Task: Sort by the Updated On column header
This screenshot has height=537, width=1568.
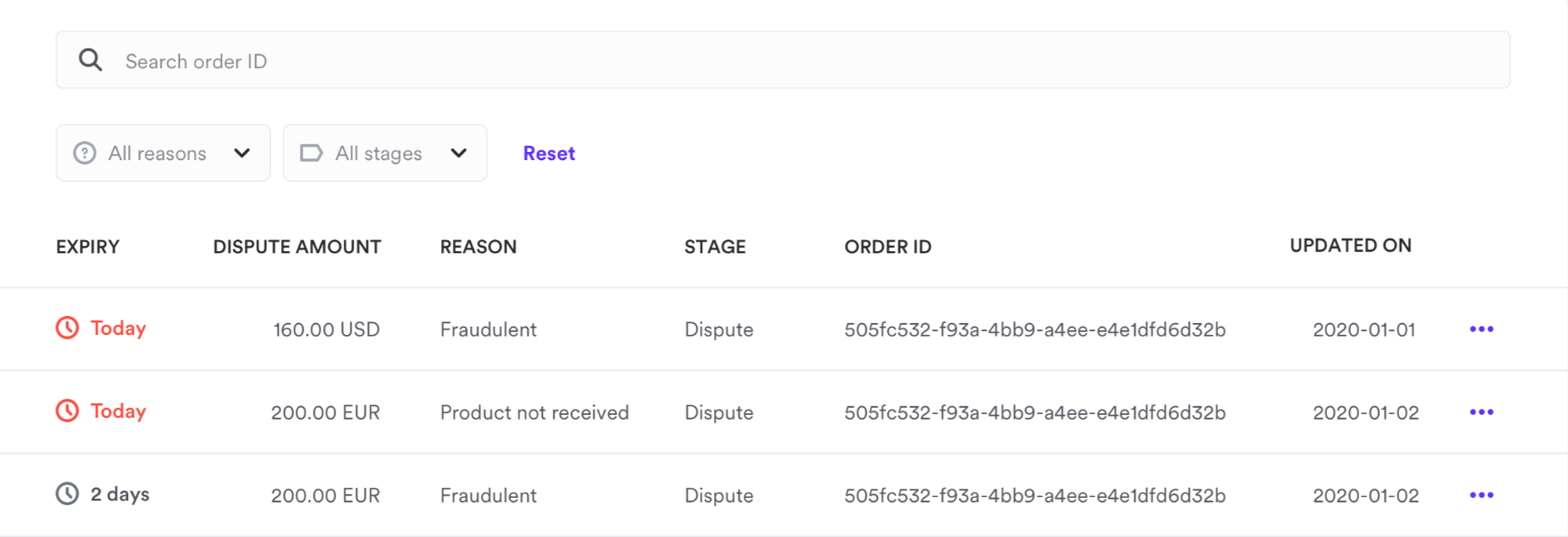Action: point(1350,245)
